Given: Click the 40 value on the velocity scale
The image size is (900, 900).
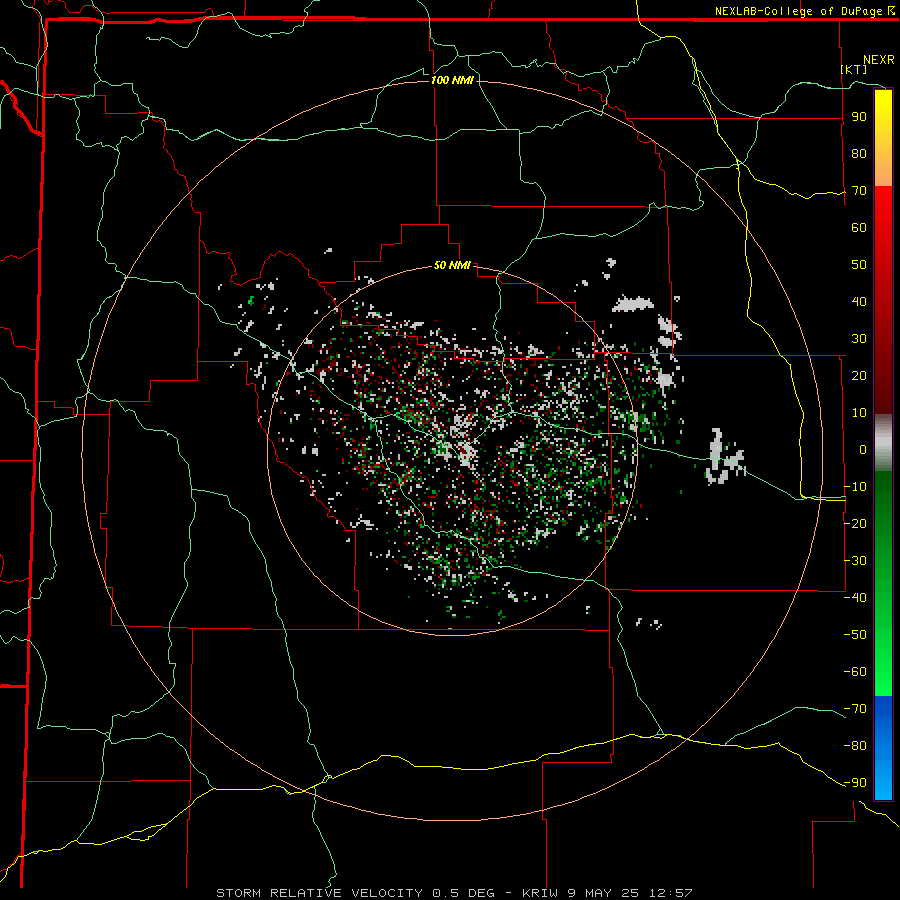Looking at the screenshot, I should pos(859,302).
